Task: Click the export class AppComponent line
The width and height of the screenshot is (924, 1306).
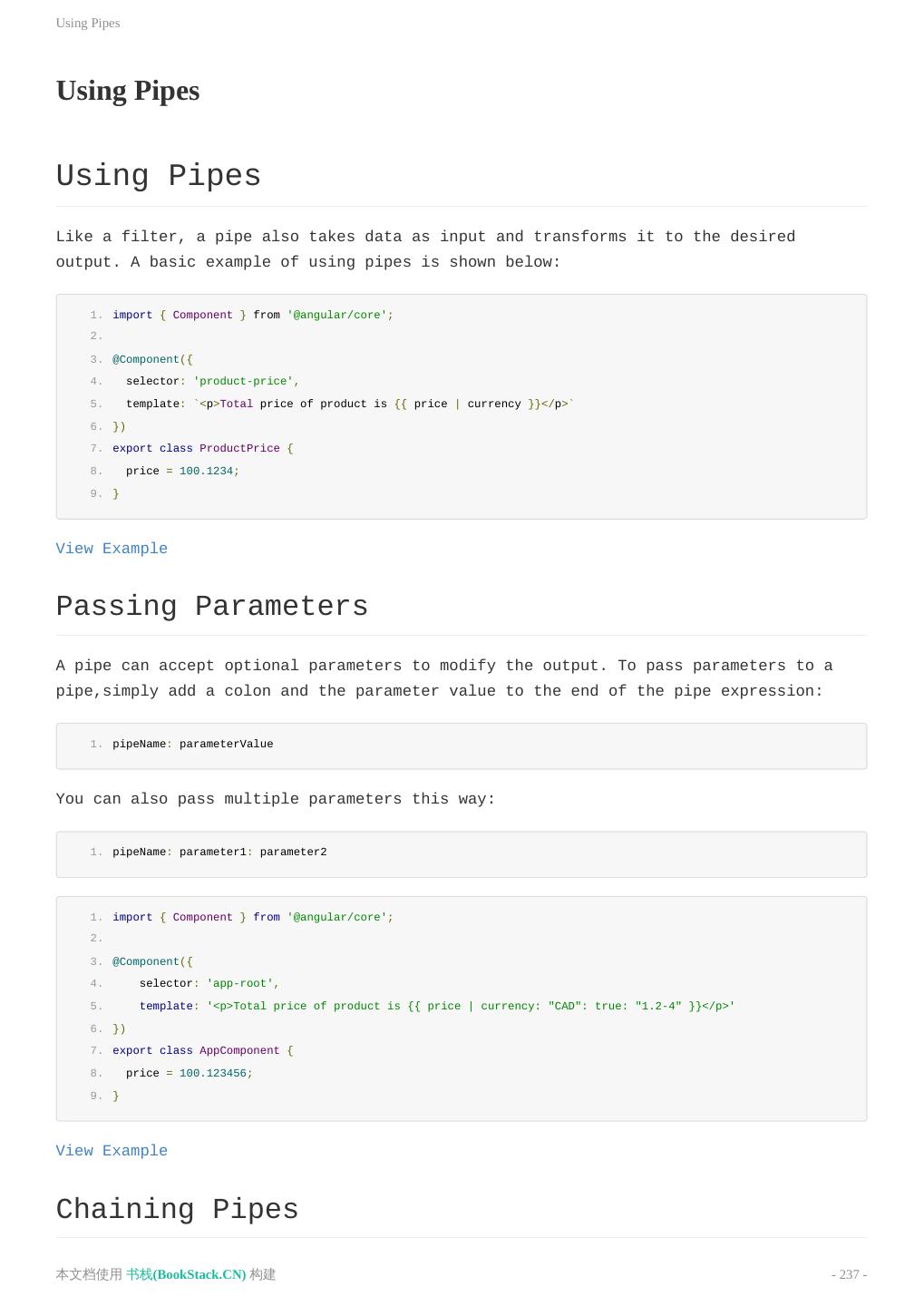Action: coord(202,1051)
